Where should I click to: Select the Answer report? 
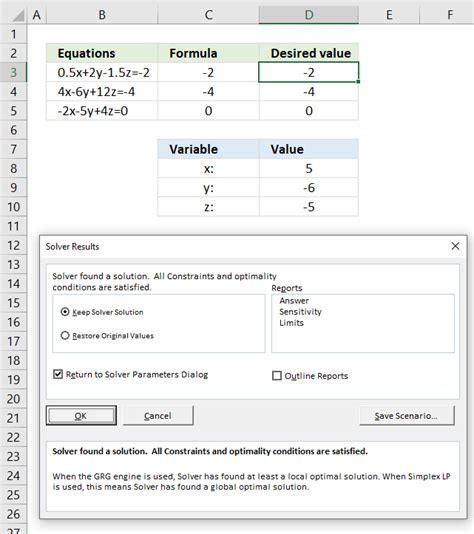click(x=294, y=301)
